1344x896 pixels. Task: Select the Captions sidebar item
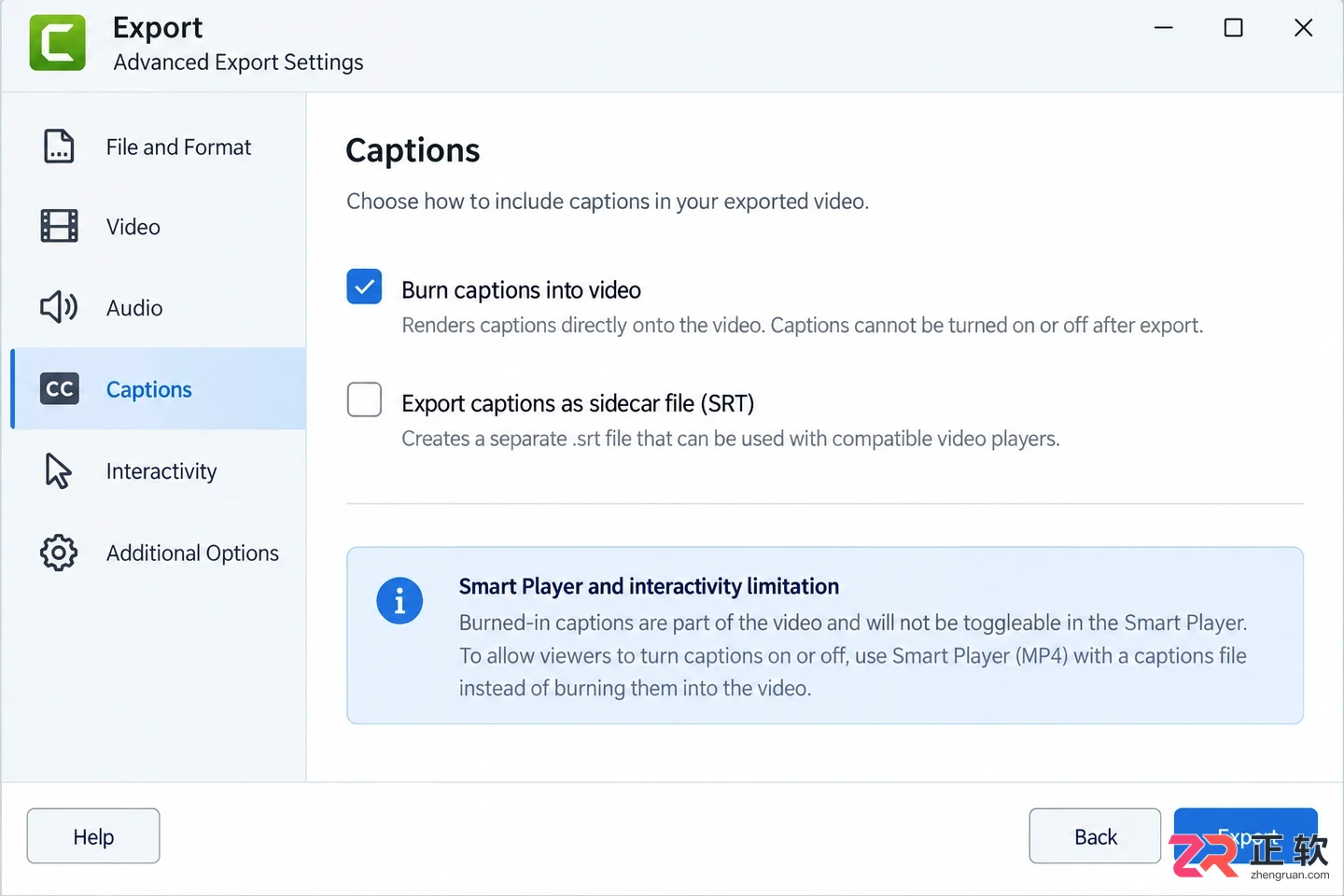pyautogui.click(x=159, y=389)
